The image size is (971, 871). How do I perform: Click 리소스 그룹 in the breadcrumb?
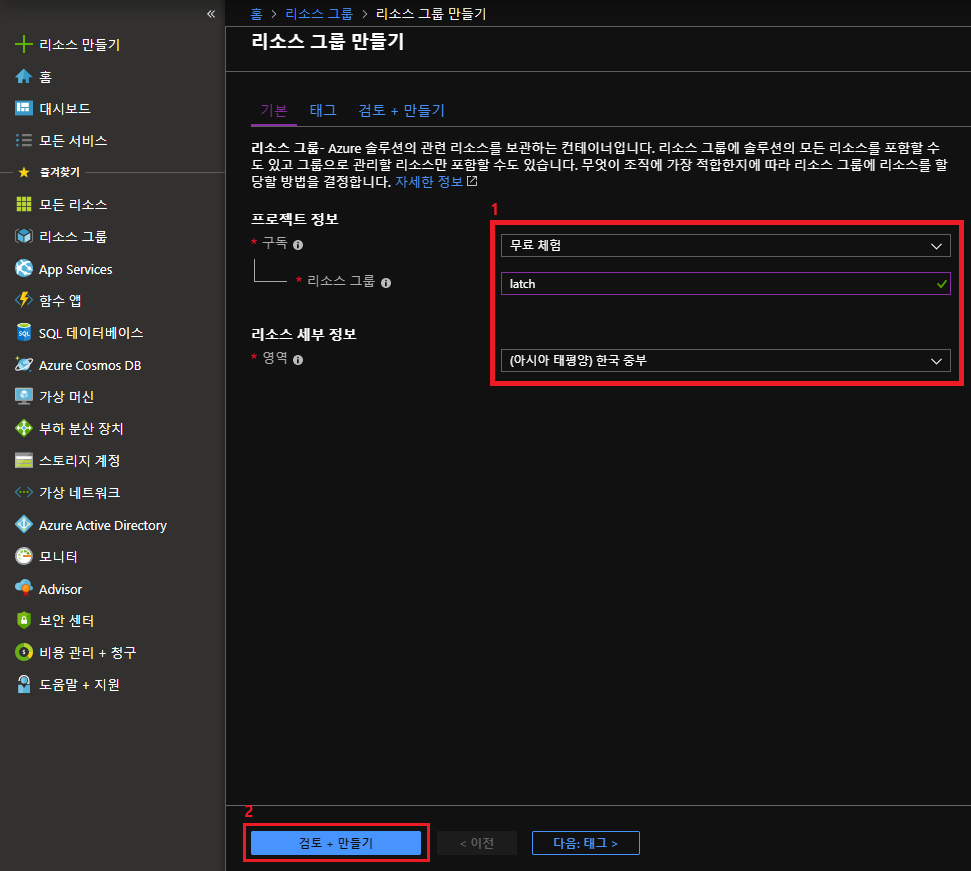319,14
